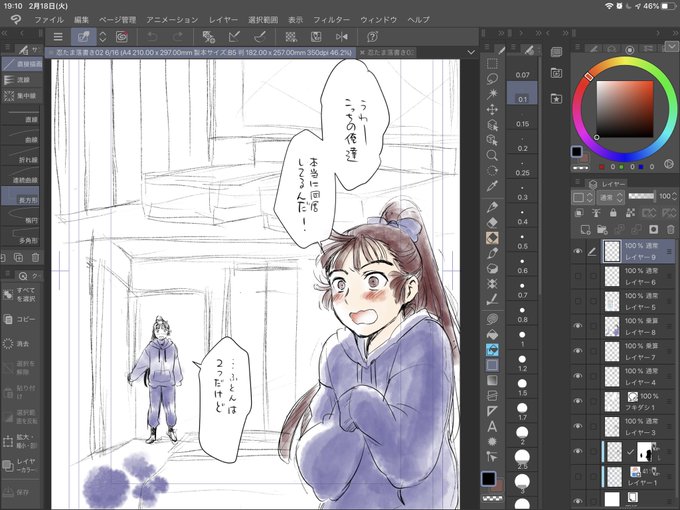Click the flip horizontal icon in command bar
Viewport: 680px width, 510px height.
[342, 37]
